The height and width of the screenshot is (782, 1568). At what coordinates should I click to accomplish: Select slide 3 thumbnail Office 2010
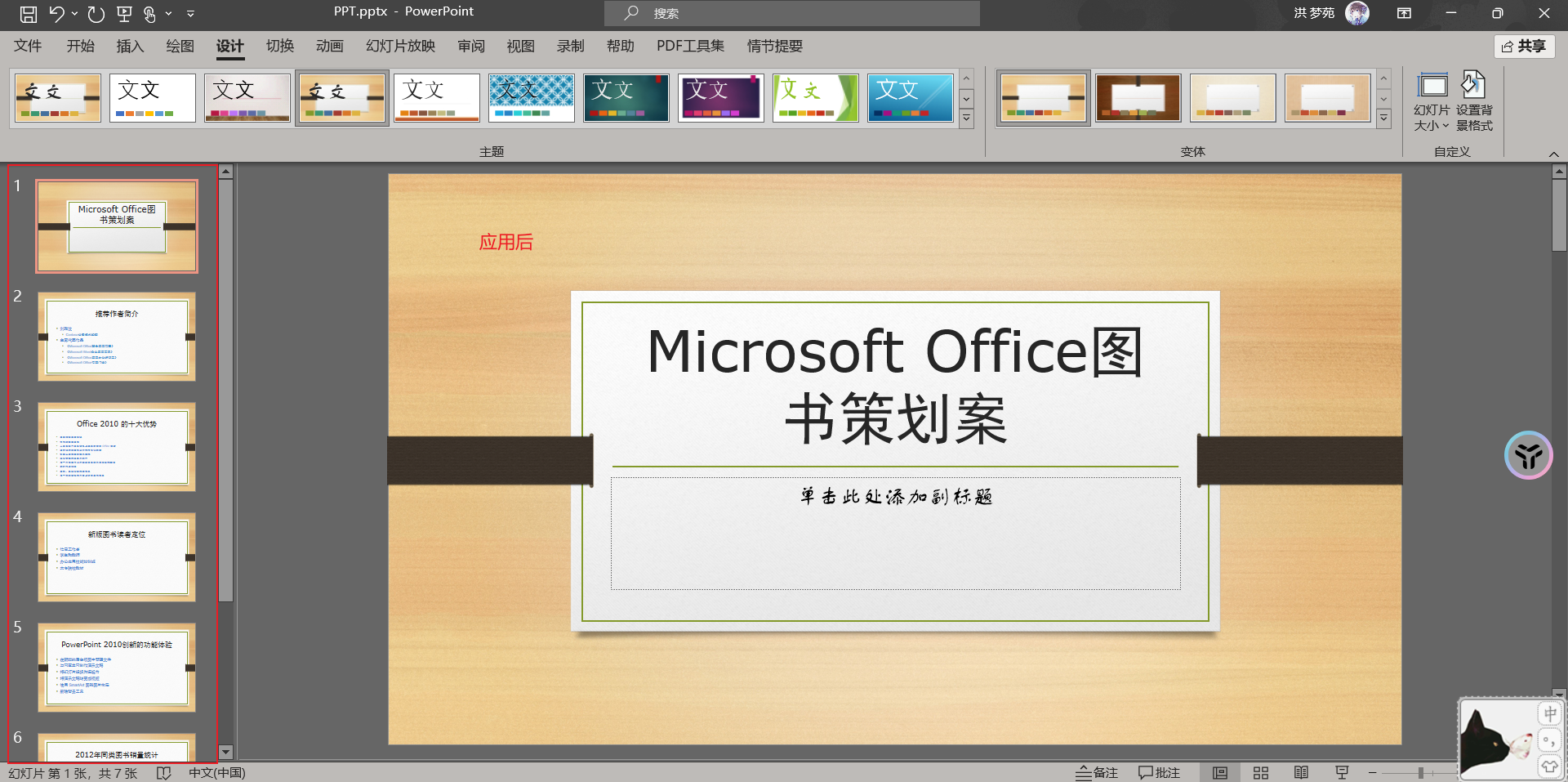pos(117,447)
